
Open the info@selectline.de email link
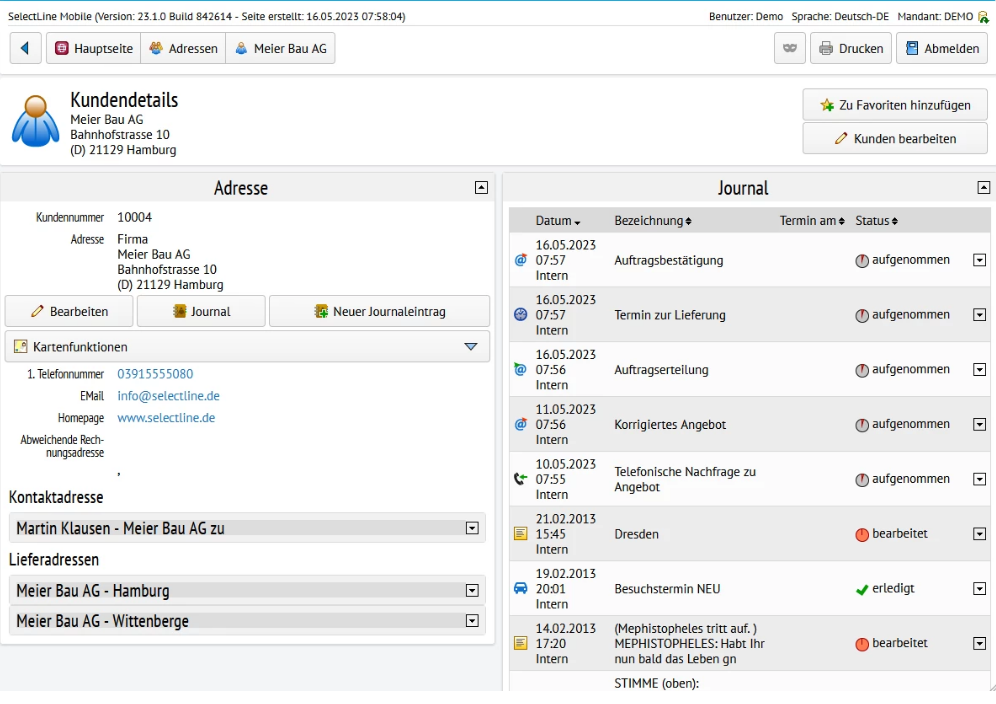(x=168, y=396)
